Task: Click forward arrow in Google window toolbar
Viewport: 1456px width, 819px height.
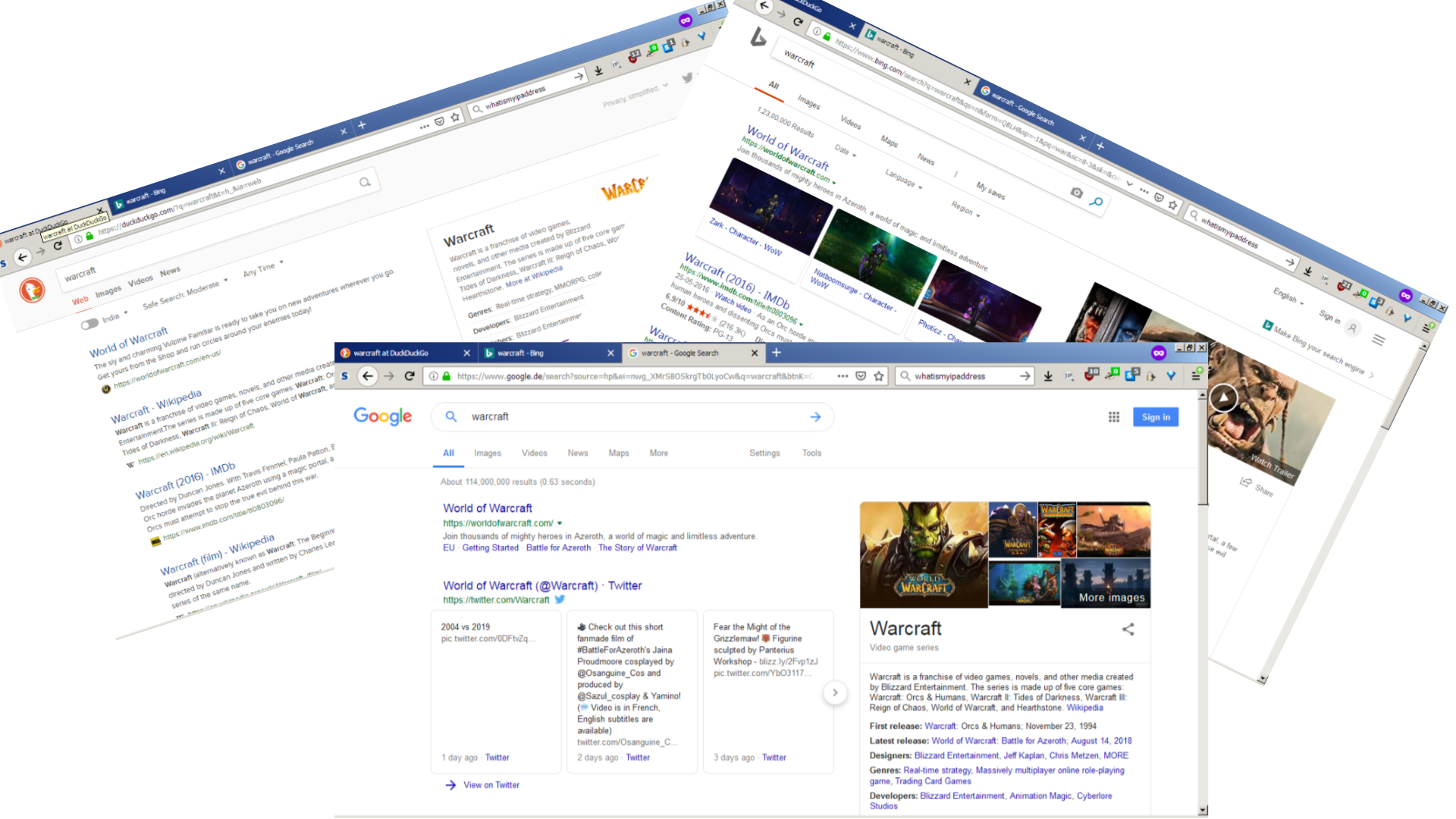Action: [x=389, y=376]
